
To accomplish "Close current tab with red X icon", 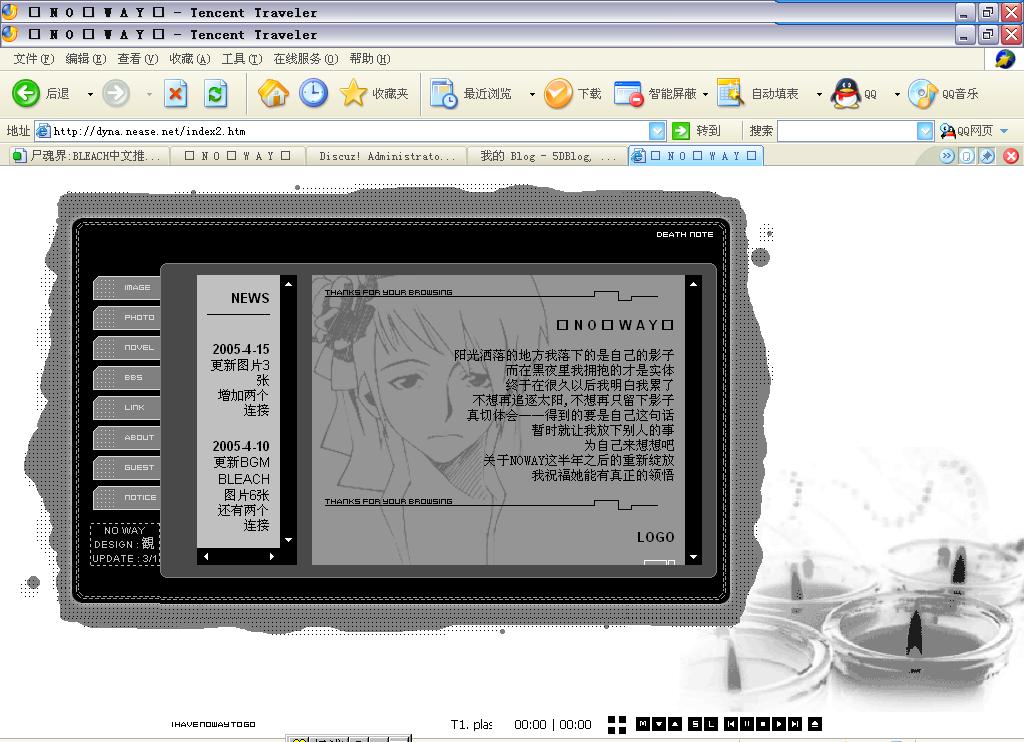I will [1011, 156].
